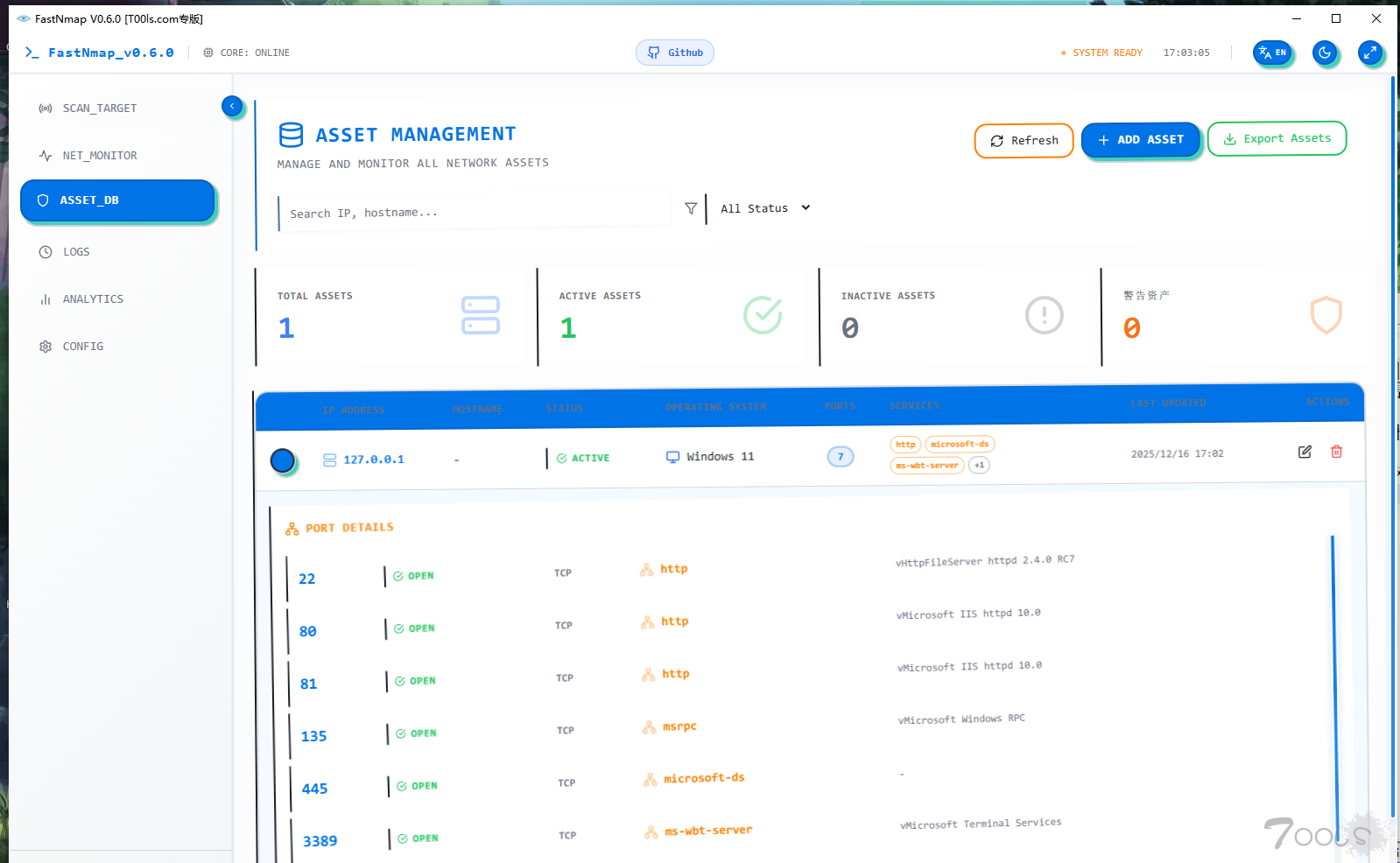Screen dimensions: 1400x863
Task: Click the ADD ASSET button
Action: [x=1140, y=140]
